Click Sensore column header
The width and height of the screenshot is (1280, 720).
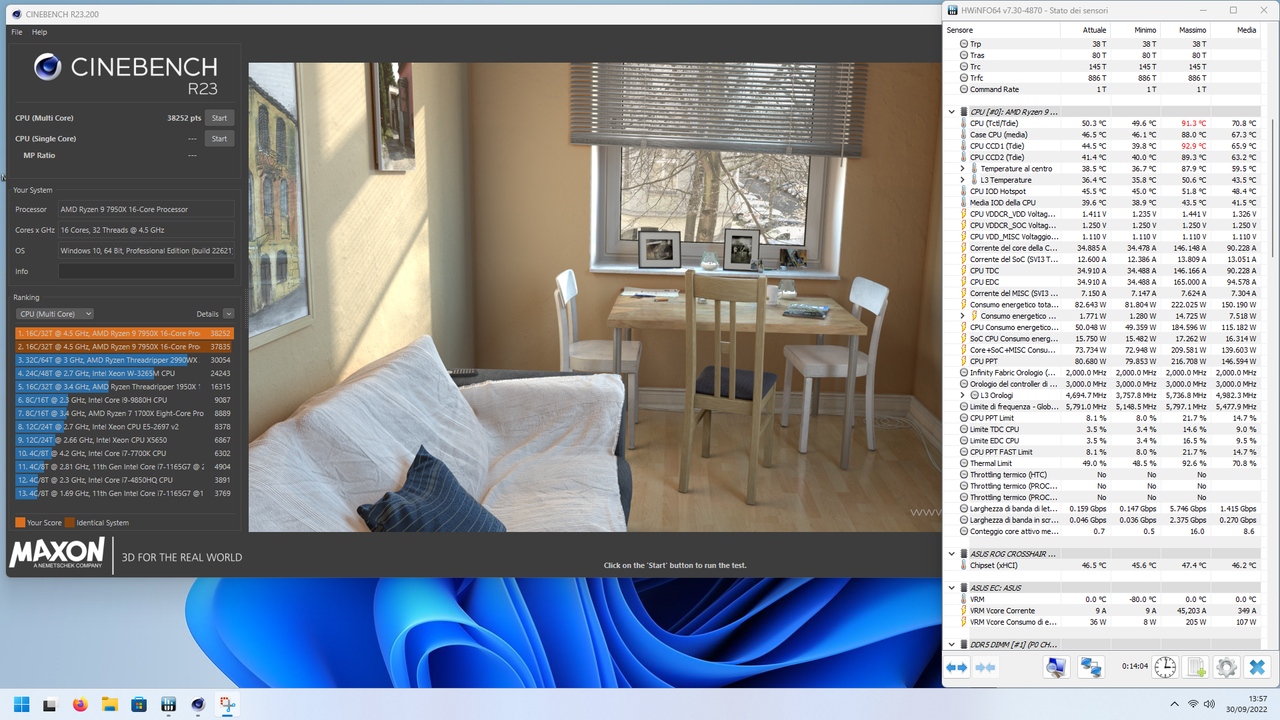click(x=1001, y=30)
